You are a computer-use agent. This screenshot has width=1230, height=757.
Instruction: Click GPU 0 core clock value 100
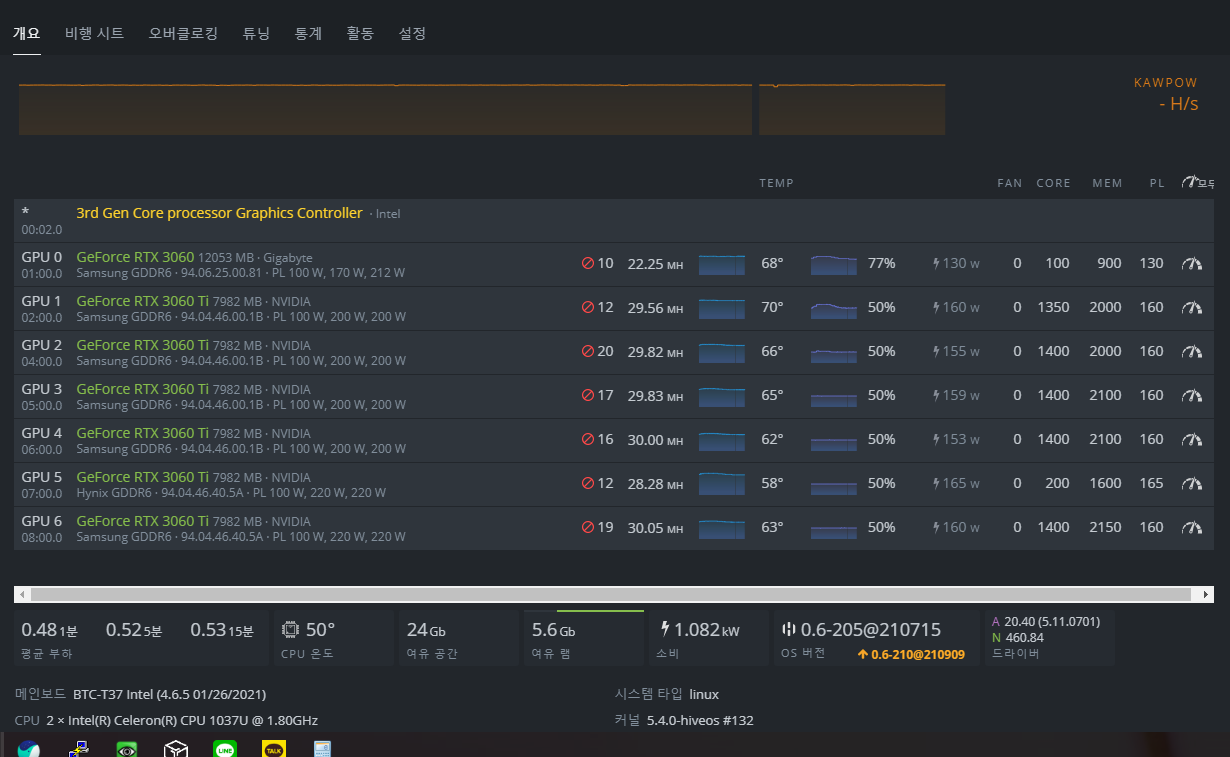(1057, 263)
